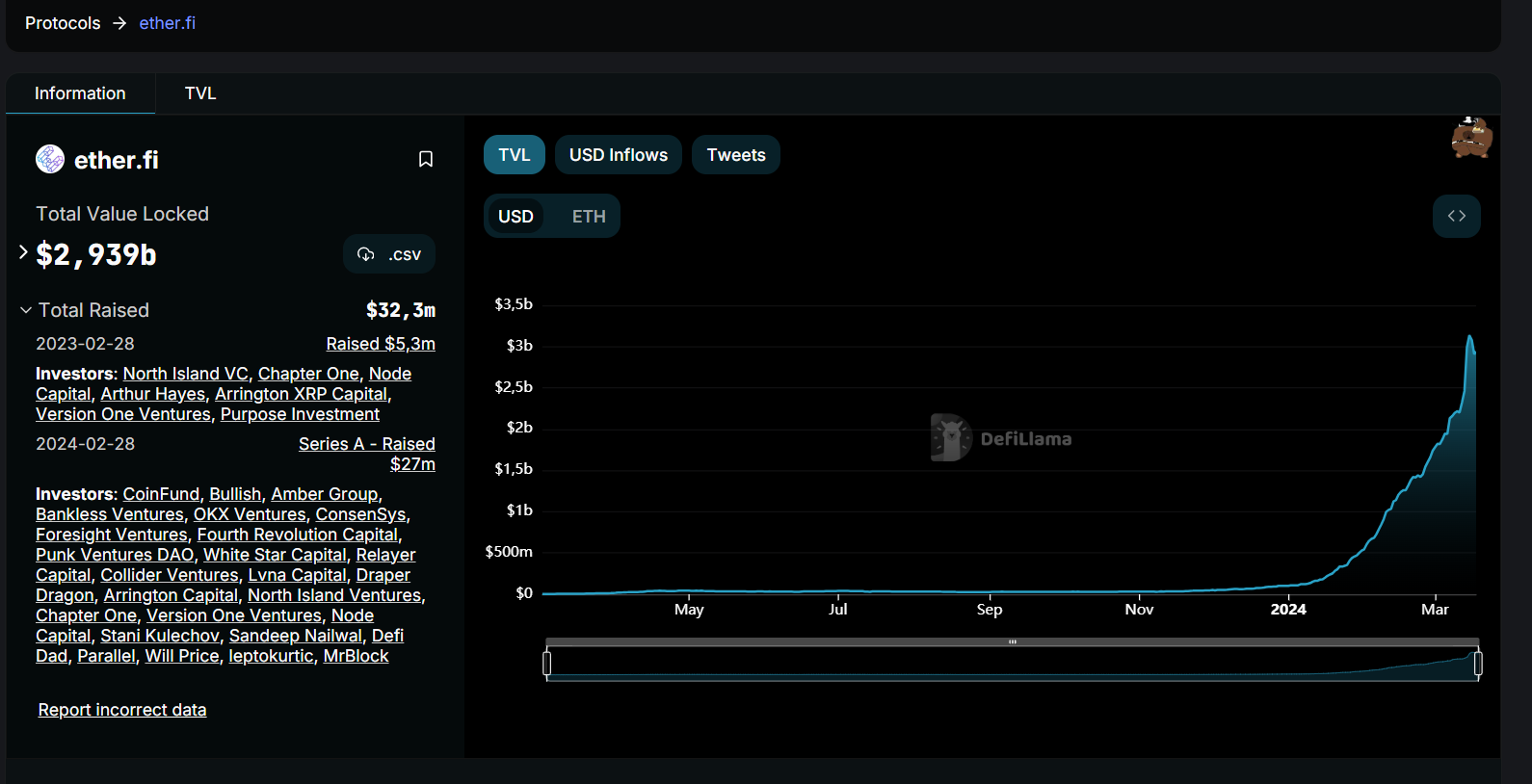
Task: Click right handle of chart range slider
Action: (x=1478, y=663)
